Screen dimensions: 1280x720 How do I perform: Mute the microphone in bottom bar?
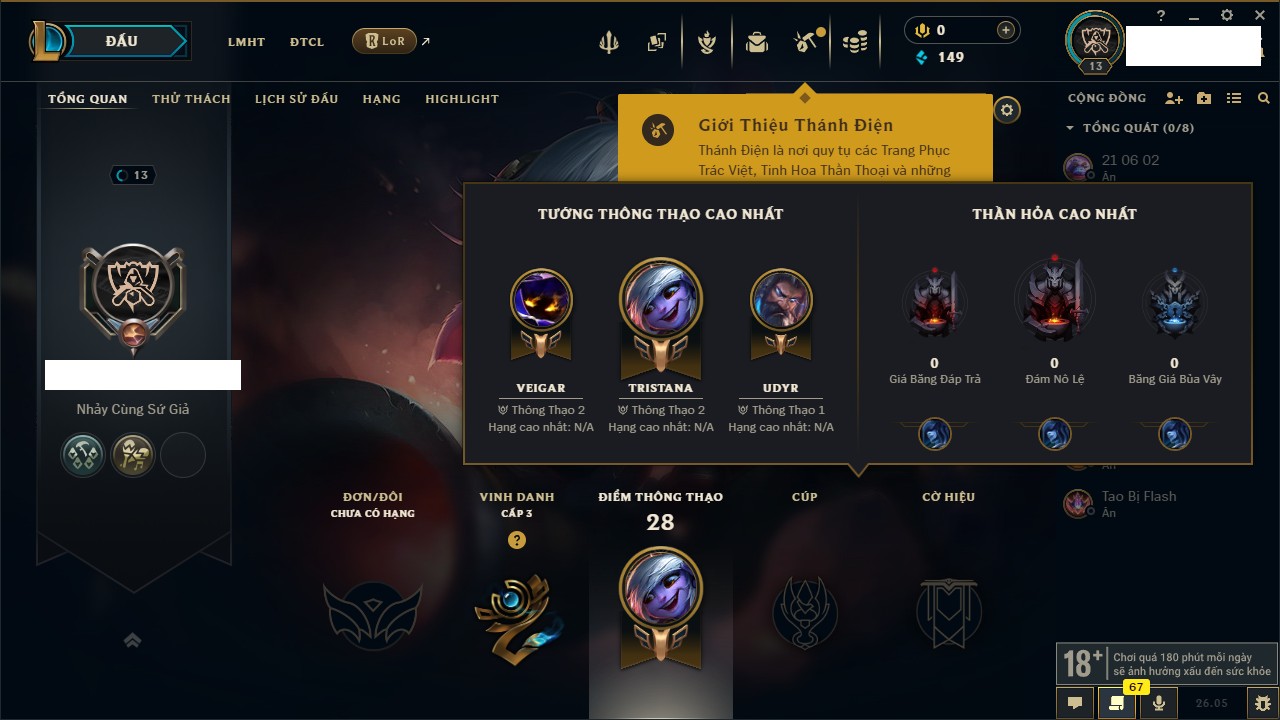[x=1159, y=703]
